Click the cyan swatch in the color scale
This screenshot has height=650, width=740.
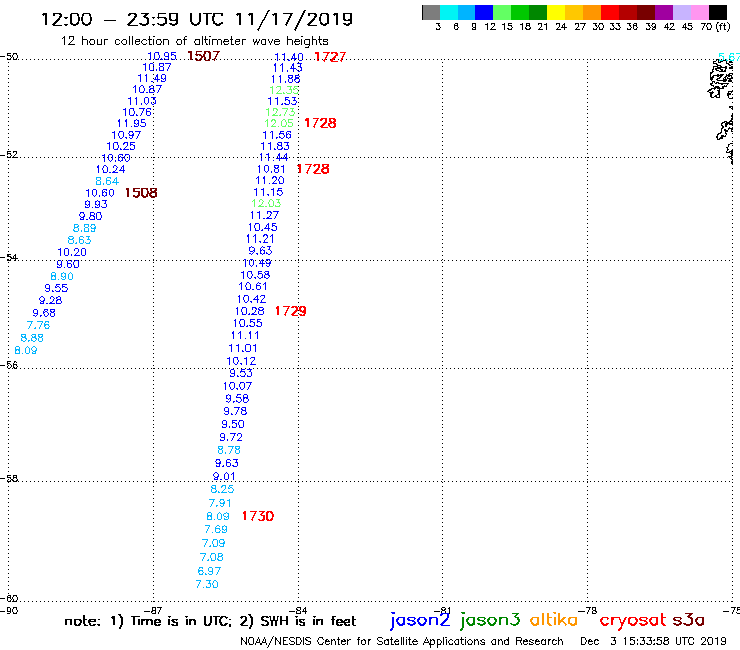[x=449, y=12]
